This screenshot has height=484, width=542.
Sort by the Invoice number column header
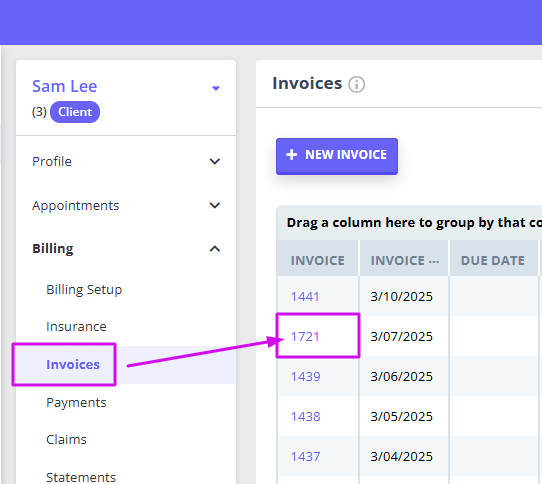pos(318,260)
